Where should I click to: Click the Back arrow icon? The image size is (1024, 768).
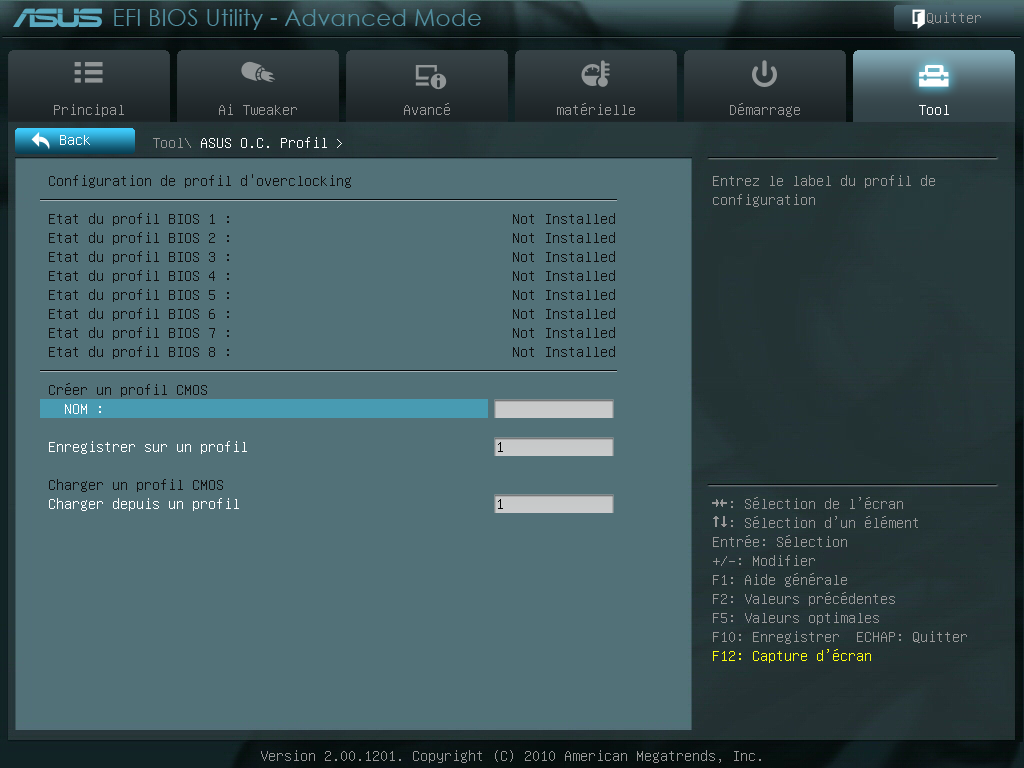[41, 141]
